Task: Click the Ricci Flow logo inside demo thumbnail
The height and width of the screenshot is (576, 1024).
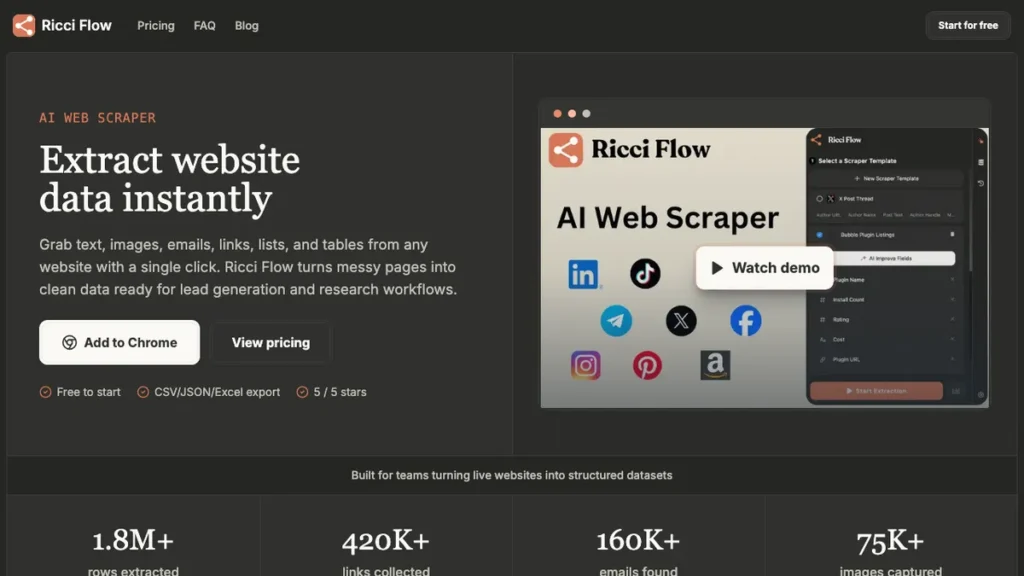Action: tap(566, 150)
